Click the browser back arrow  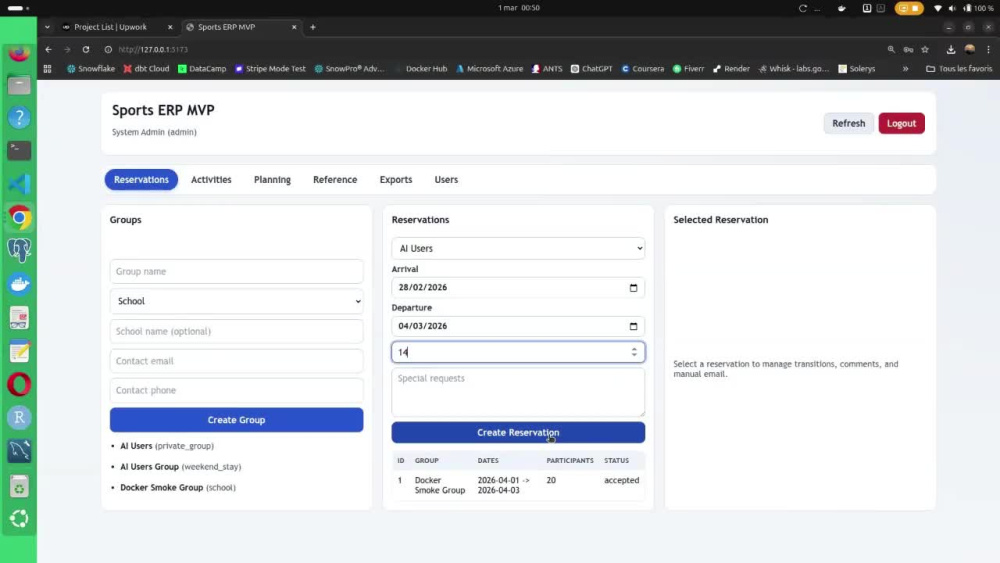(x=48, y=49)
